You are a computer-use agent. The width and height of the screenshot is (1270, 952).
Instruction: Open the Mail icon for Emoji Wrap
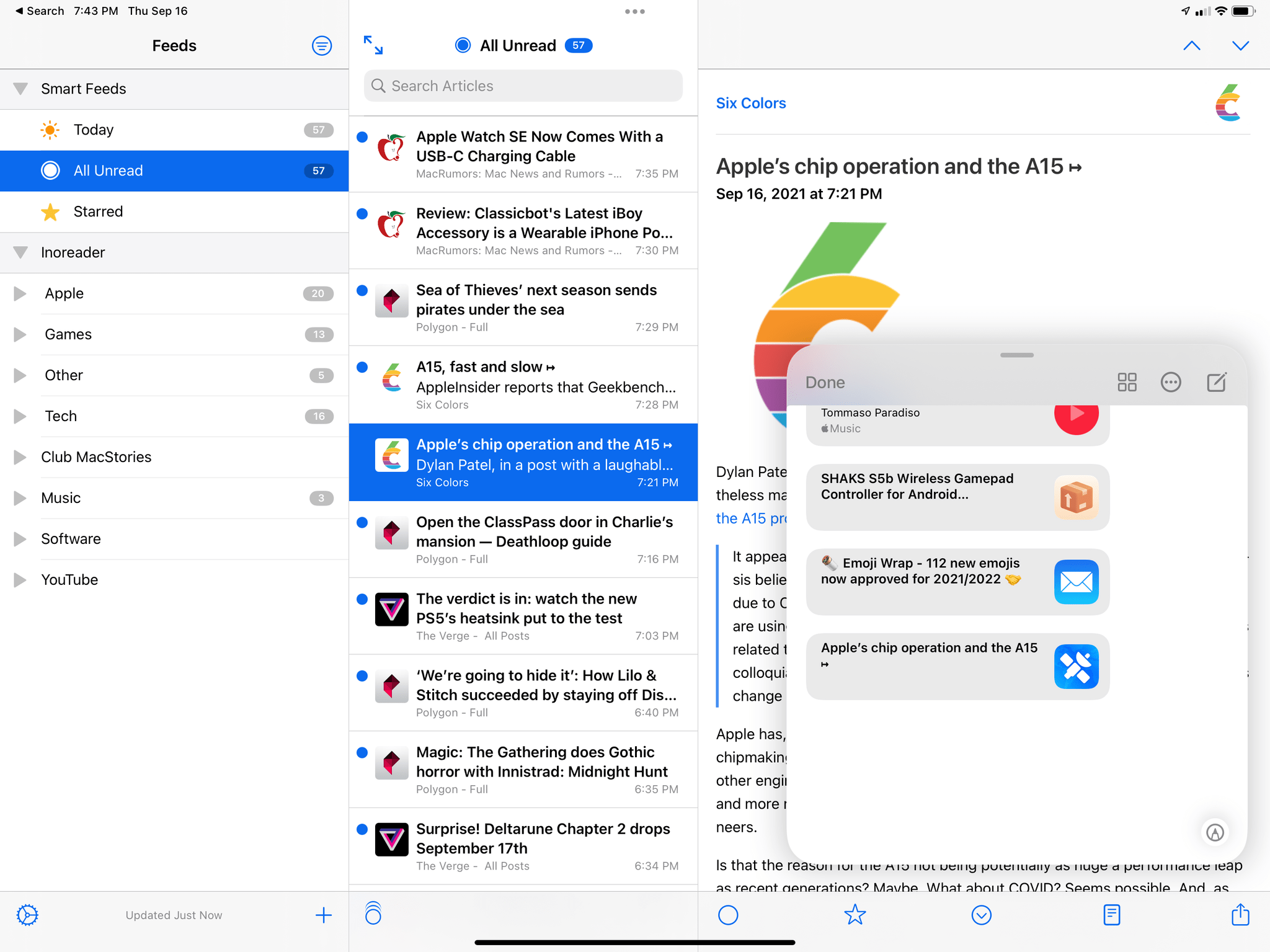click(1076, 582)
